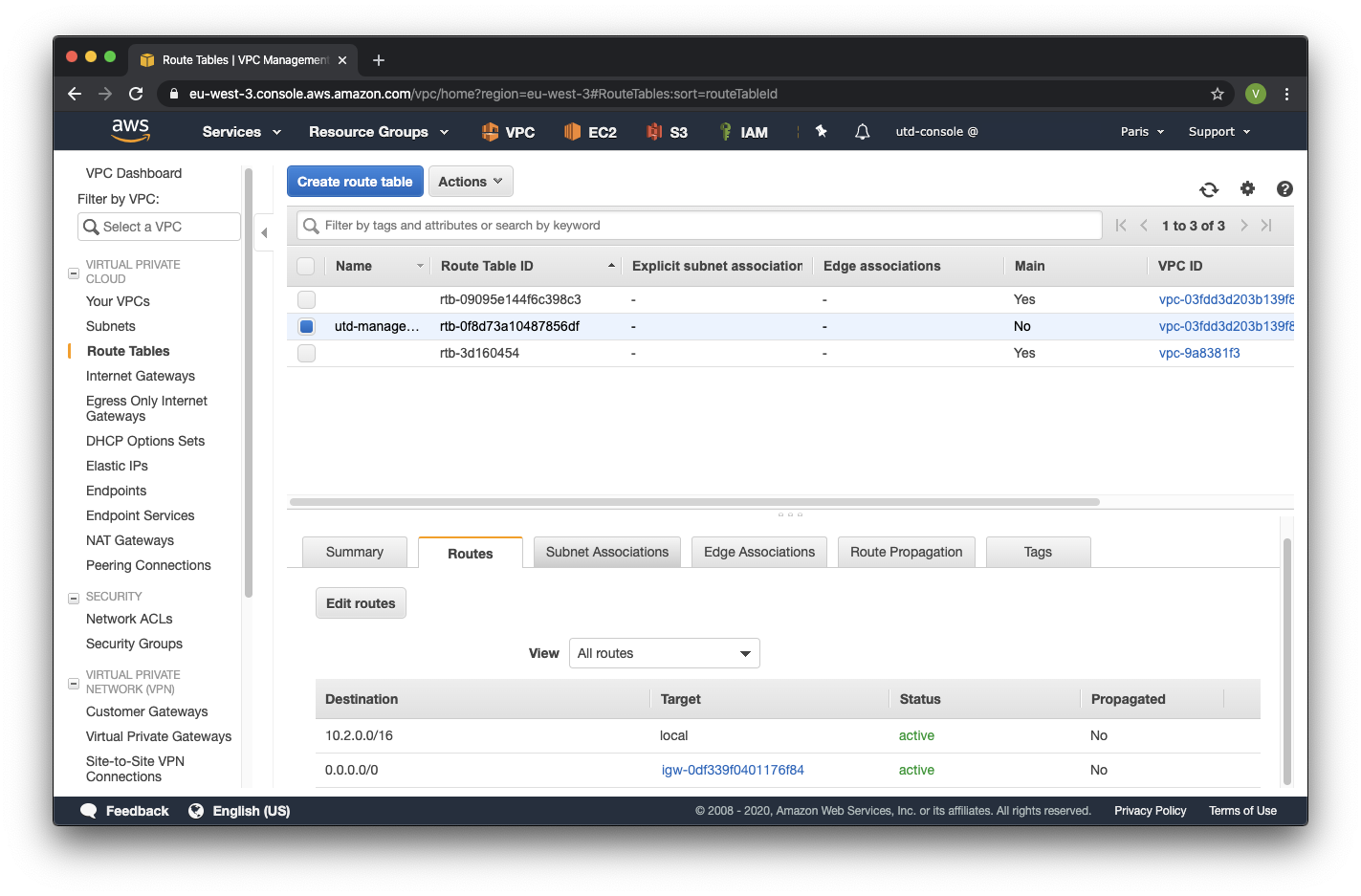Switch to Edge Associations tab
Image resolution: width=1361 pixels, height=896 pixels.
pos(759,552)
